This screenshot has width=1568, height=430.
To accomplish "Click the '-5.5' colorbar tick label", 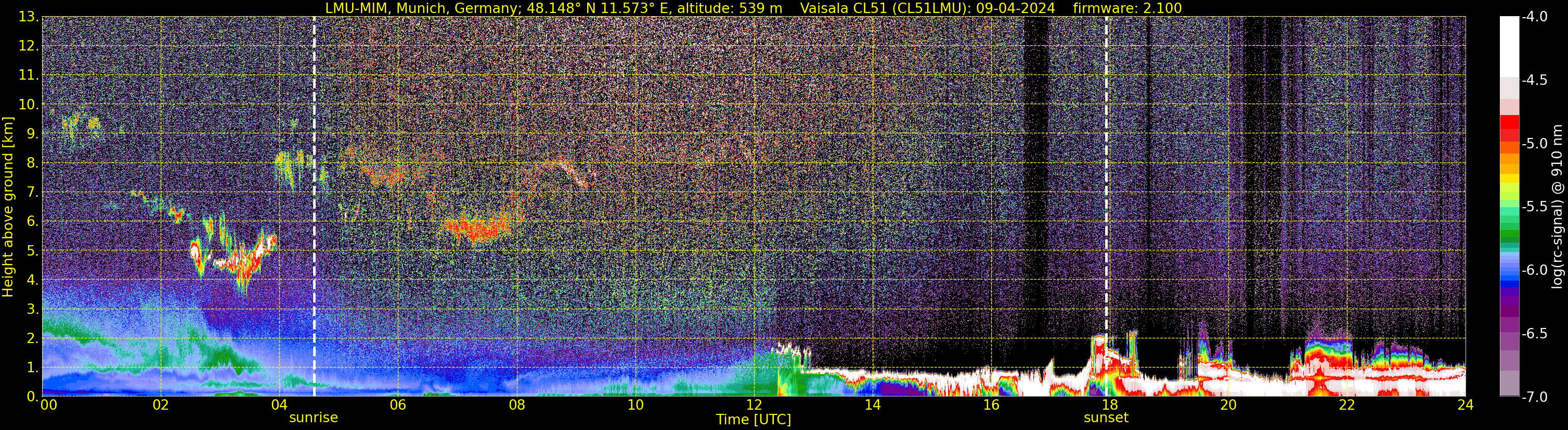I will coord(1535,207).
